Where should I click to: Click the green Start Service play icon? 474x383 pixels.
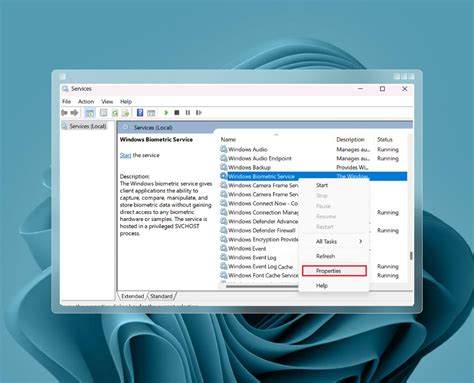tap(166, 113)
